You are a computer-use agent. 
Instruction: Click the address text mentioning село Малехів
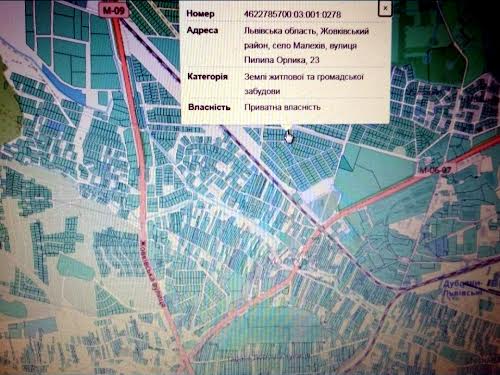click(x=306, y=45)
